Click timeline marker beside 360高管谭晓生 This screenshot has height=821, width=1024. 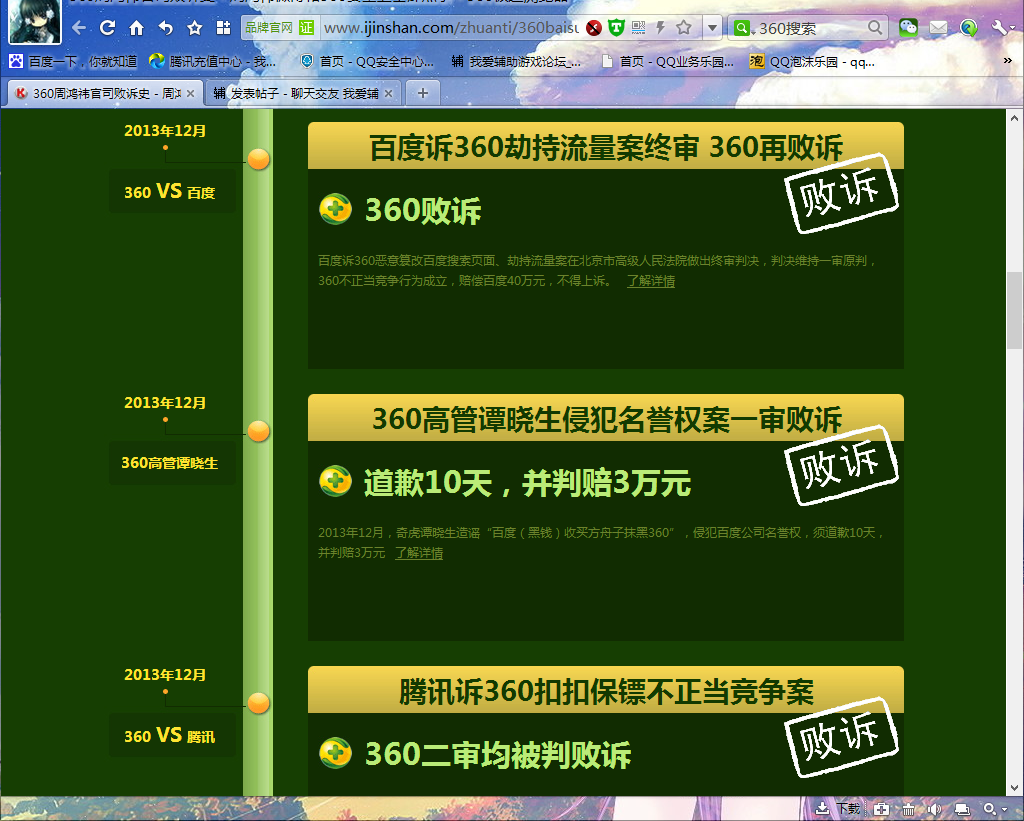coord(259,431)
